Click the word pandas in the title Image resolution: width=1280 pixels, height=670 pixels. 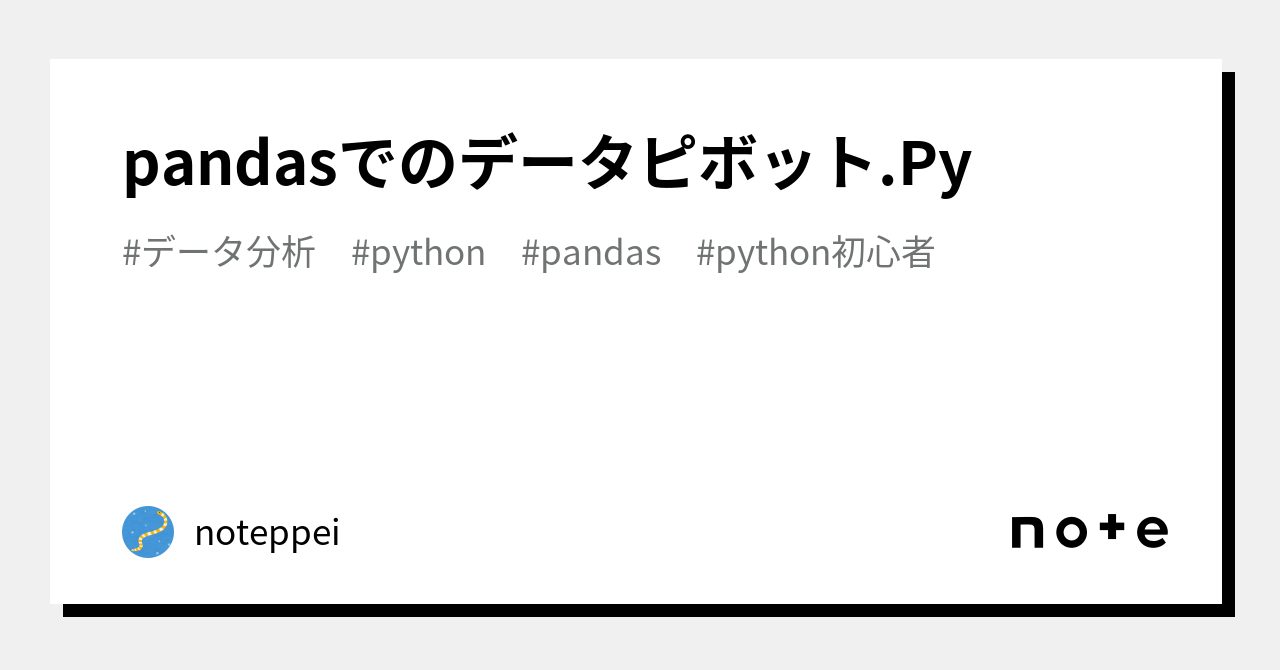(230, 165)
